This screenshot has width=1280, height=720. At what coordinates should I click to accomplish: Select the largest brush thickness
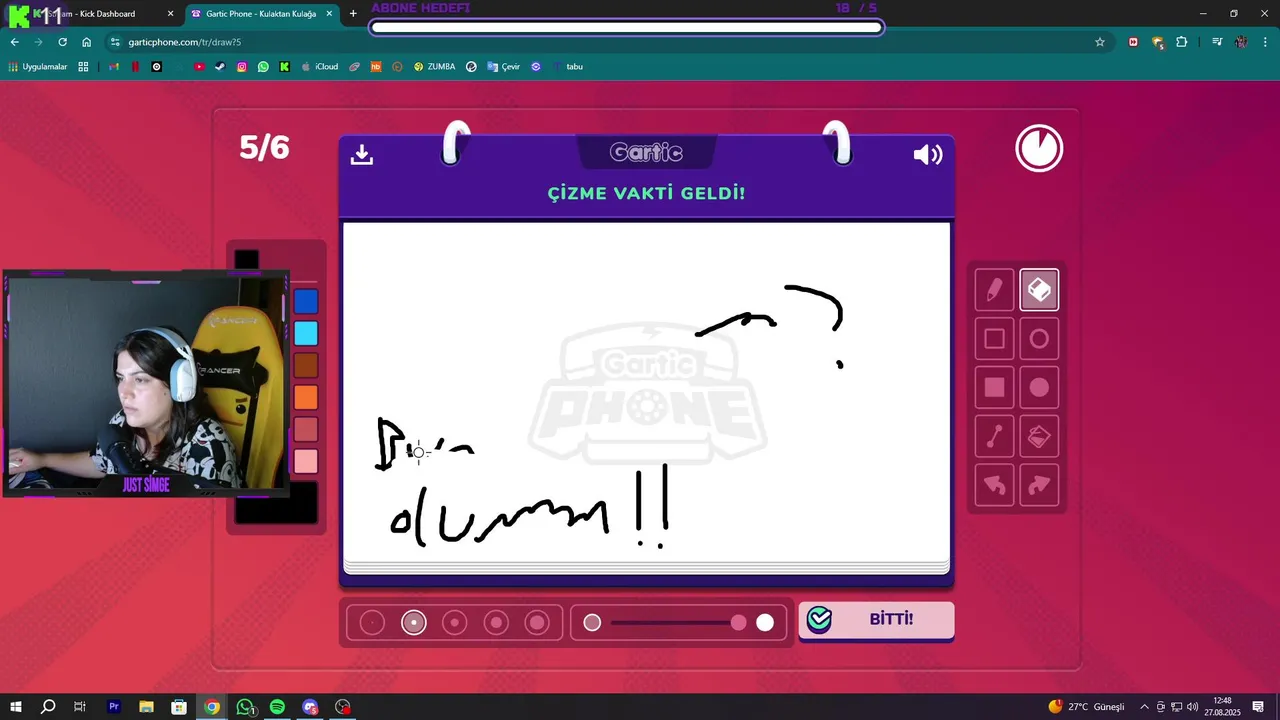(537, 623)
